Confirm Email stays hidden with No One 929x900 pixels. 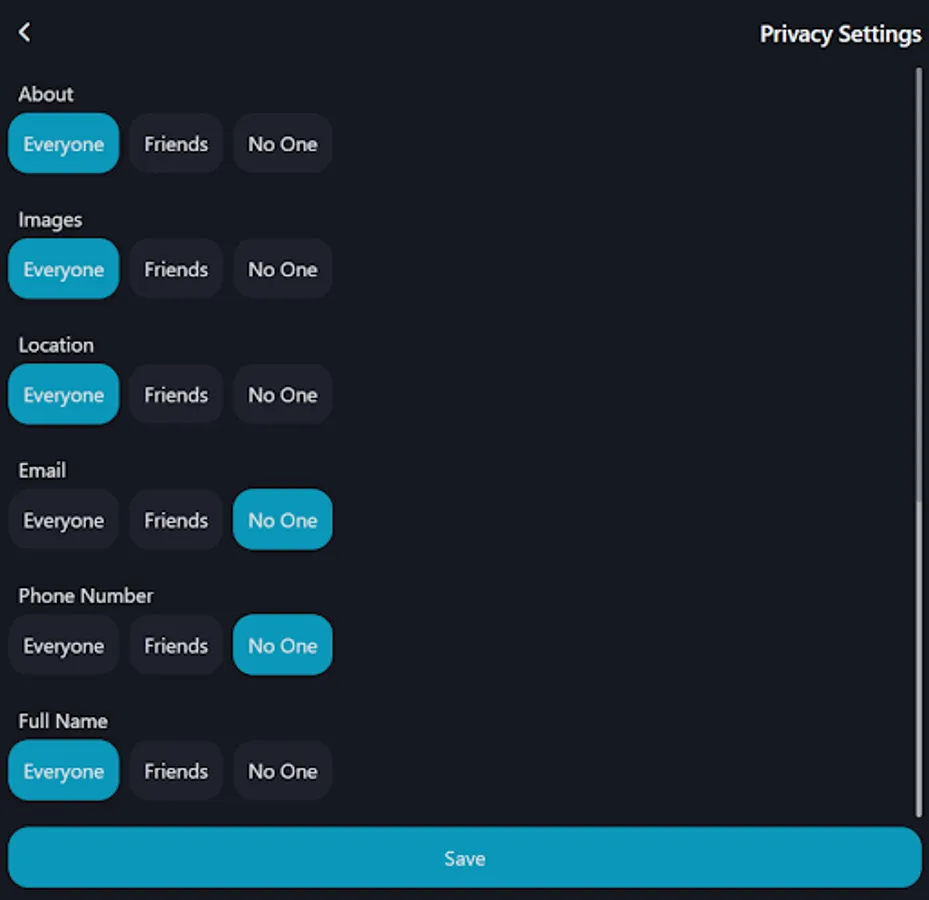(x=282, y=520)
